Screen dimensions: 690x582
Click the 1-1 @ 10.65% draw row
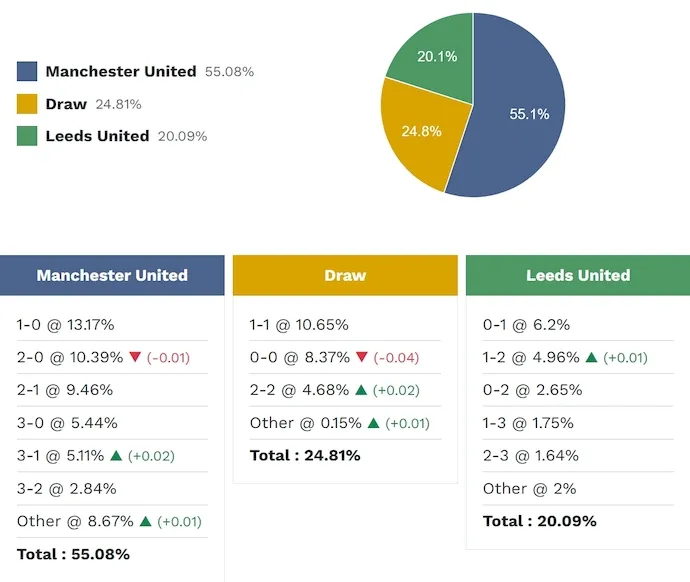(299, 325)
